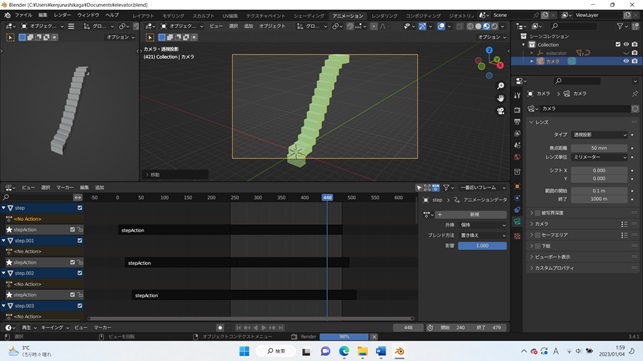Open the マーカー menu in NLA header
This screenshot has width=643, height=361.
pos(65,187)
